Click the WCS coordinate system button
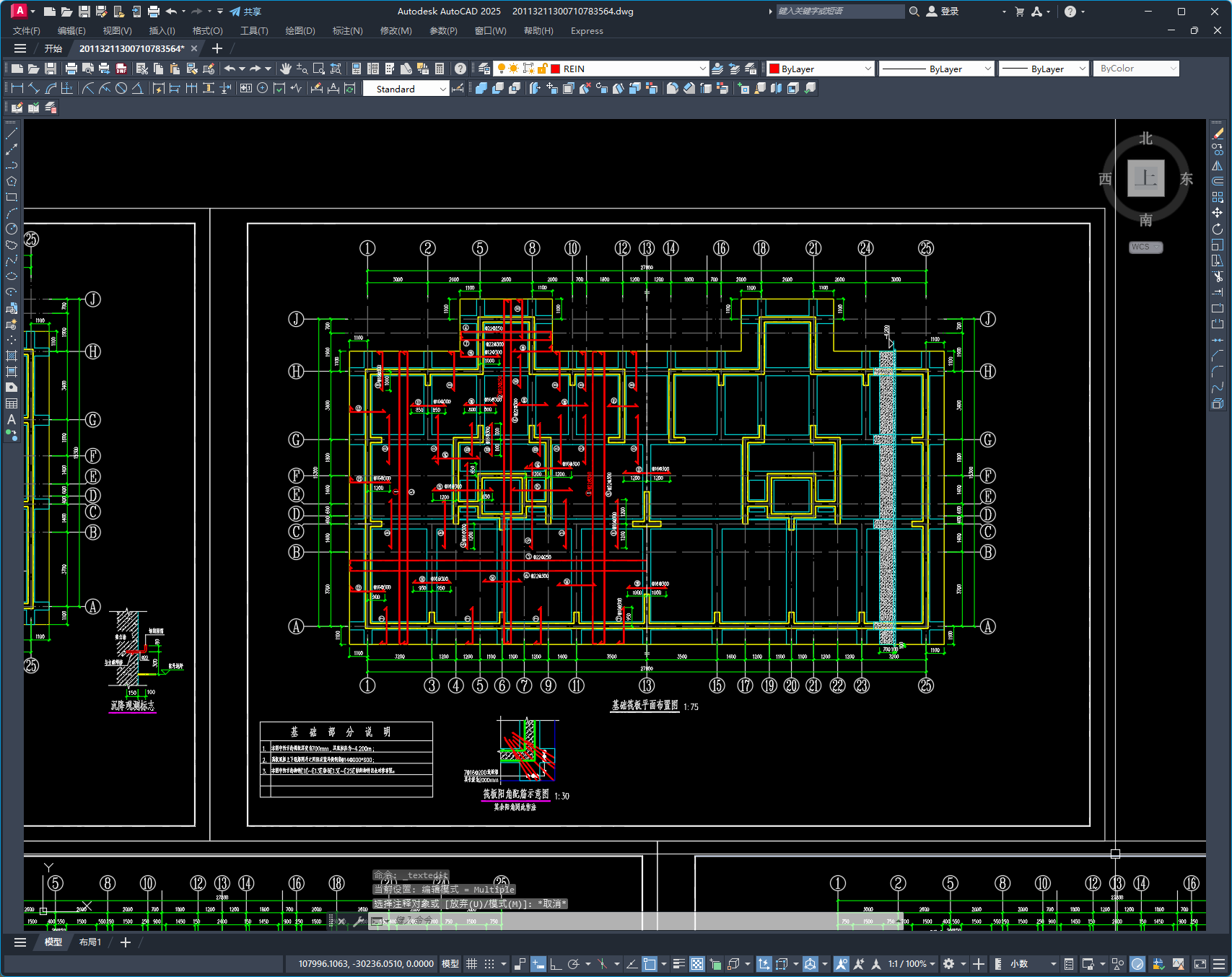 [1145, 247]
